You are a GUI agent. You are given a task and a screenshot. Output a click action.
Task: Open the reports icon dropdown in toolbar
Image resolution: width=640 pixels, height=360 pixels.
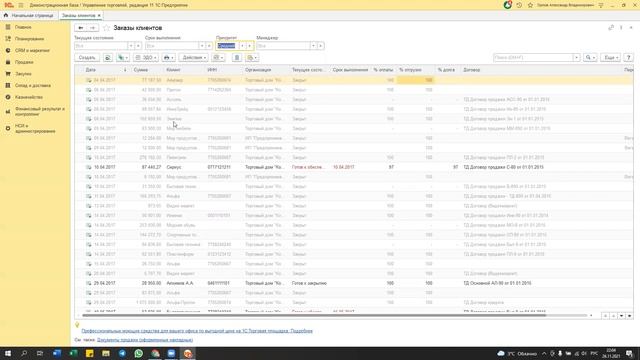252,58
